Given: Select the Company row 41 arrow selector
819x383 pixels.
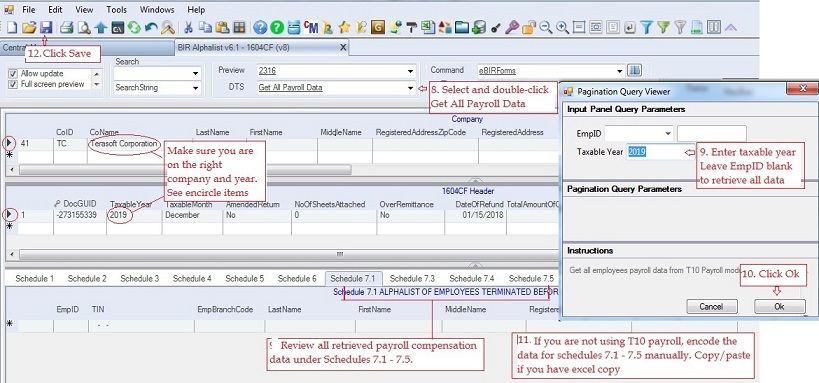Looking at the screenshot, I should [10, 143].
